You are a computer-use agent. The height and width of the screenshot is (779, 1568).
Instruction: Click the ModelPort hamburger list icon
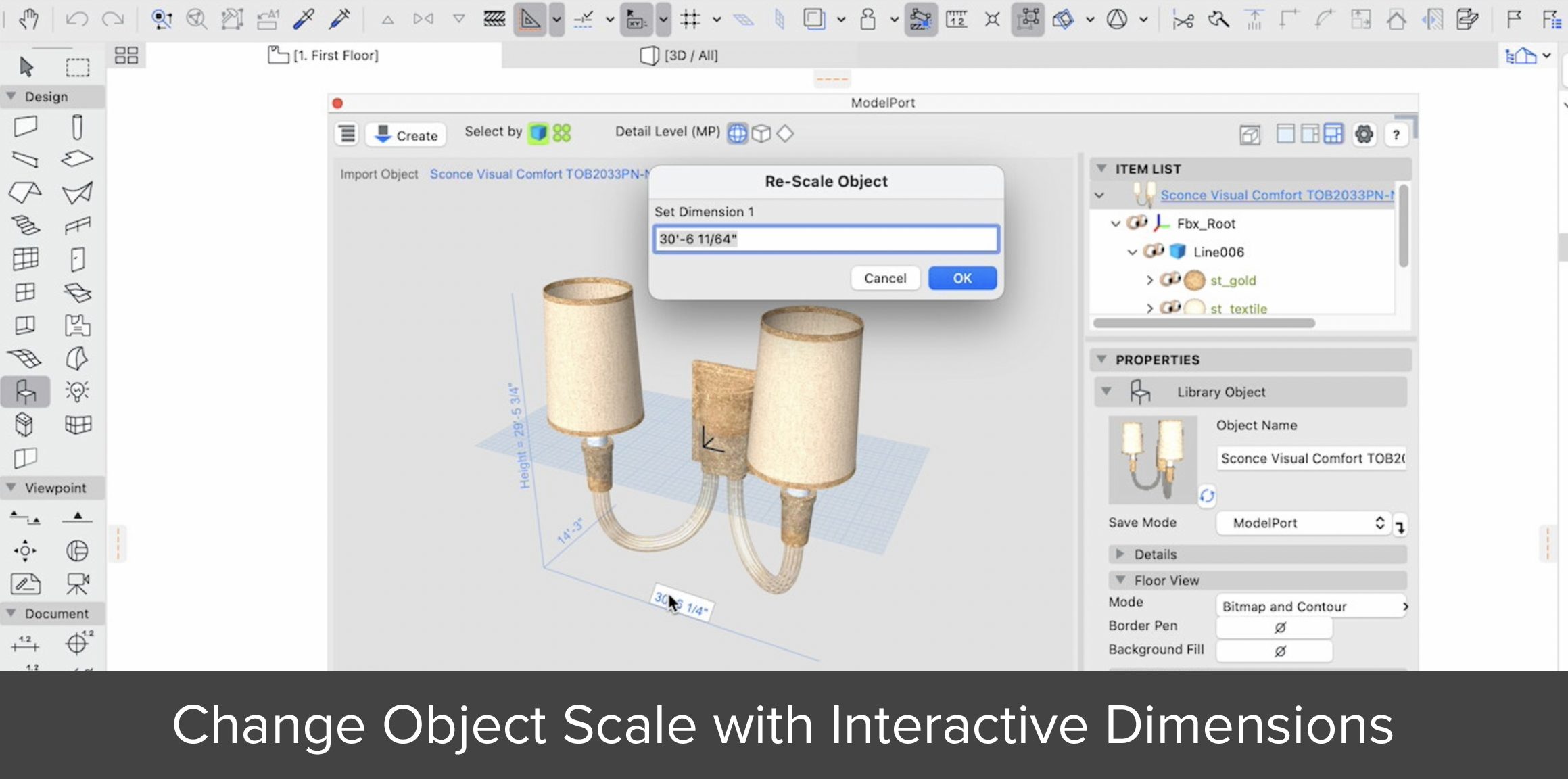[346, 134]
